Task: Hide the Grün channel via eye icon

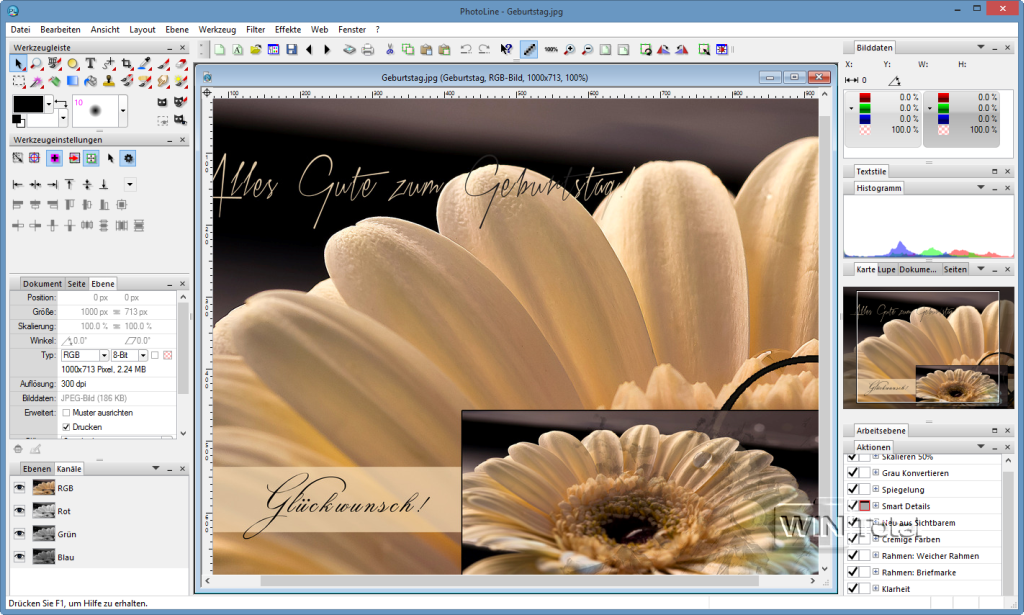Action: pyautogui.click(x=20, y=534)
